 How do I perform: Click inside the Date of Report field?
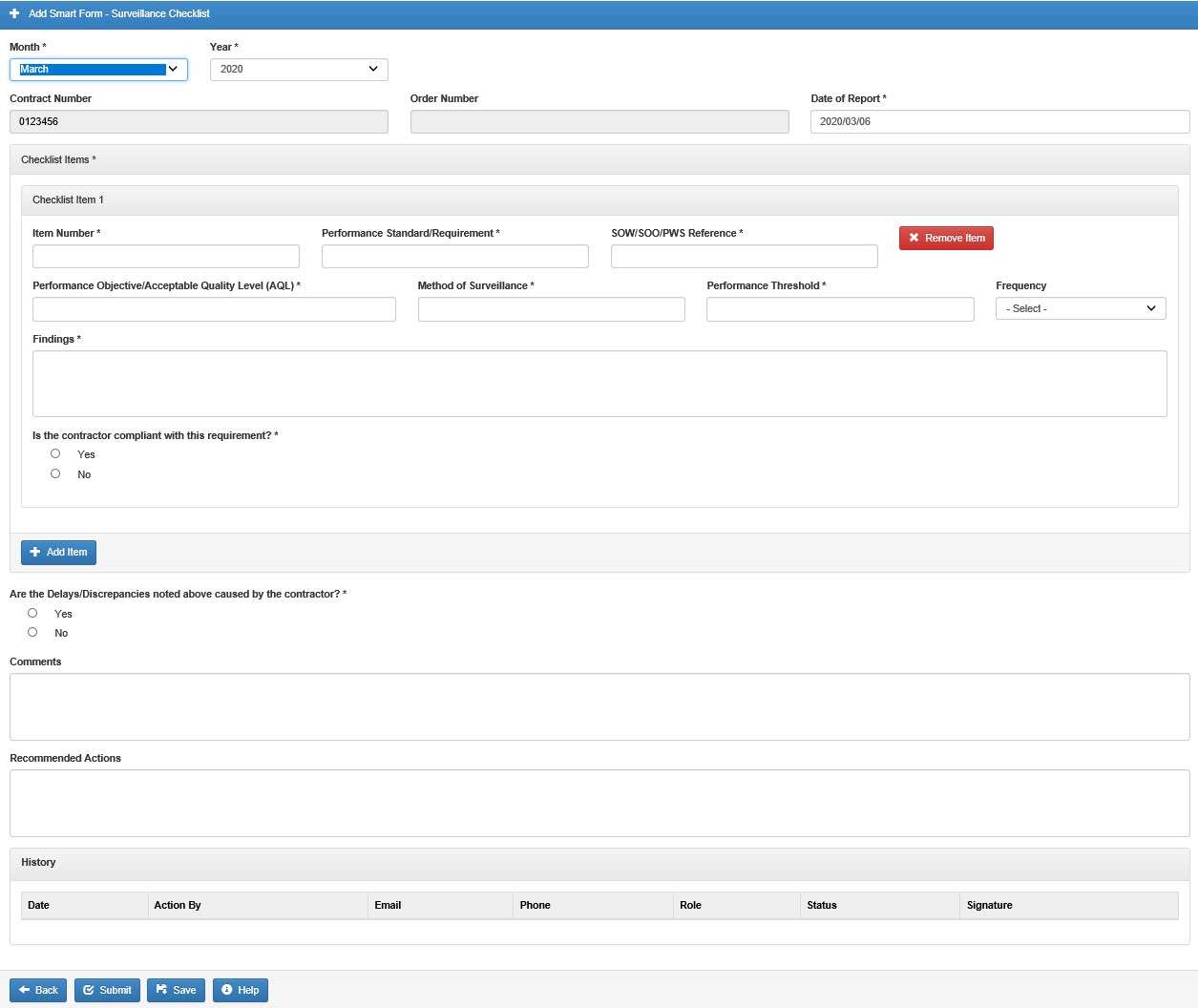tap(998, 121)
